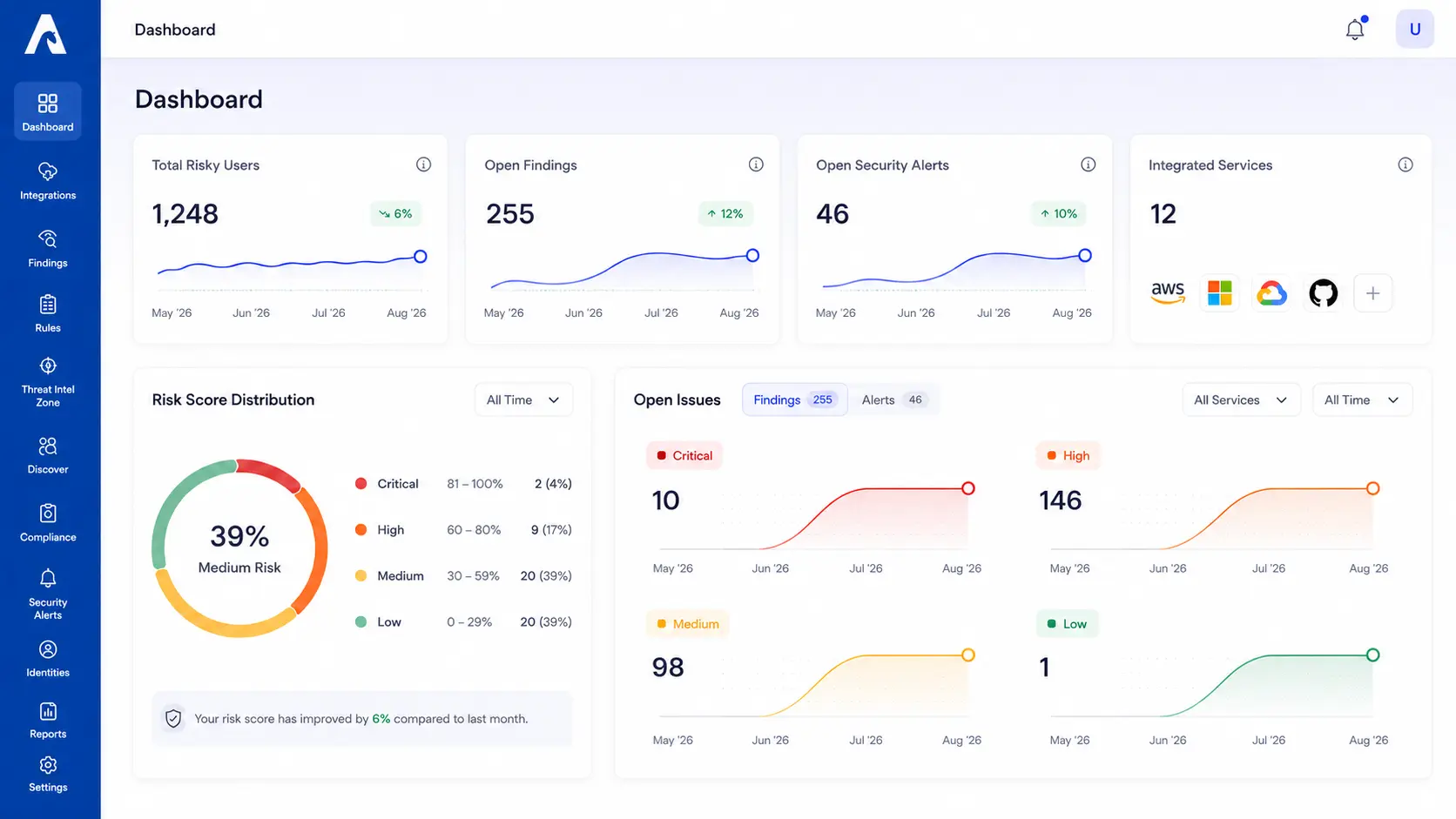Click the Total Risky Users chart endpoint
The height and width of the screenshot is (819, 1456).
pyautogui.click(x=421, y=256)
